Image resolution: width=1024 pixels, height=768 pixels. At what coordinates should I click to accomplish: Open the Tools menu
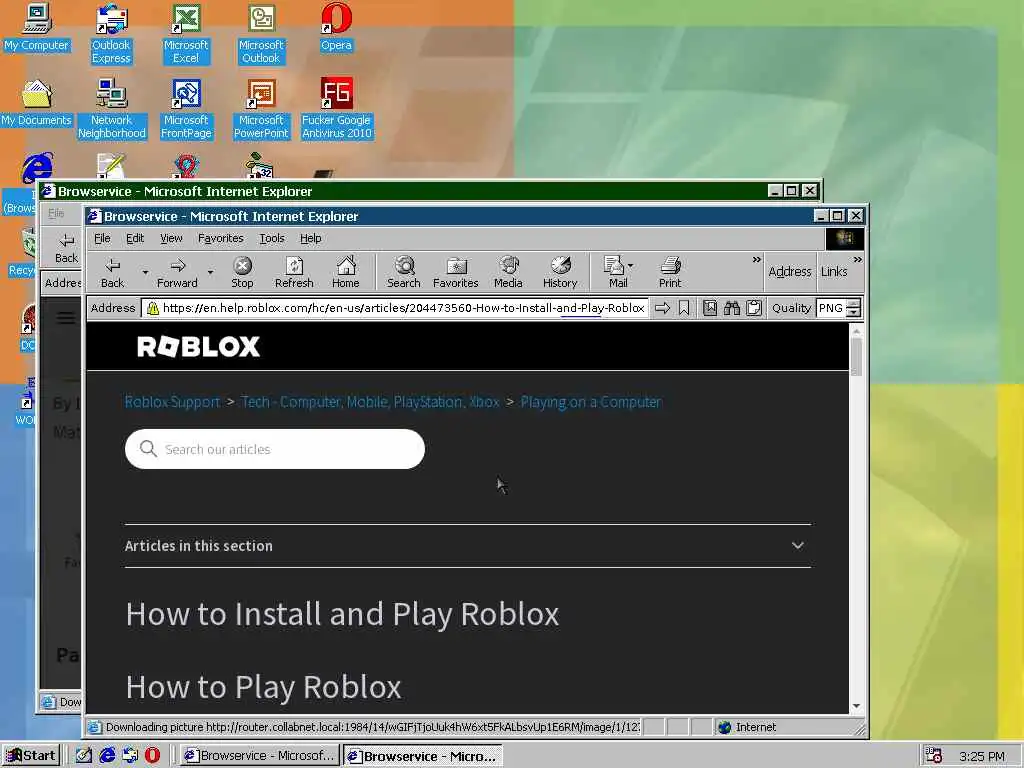tap(272, 238)
